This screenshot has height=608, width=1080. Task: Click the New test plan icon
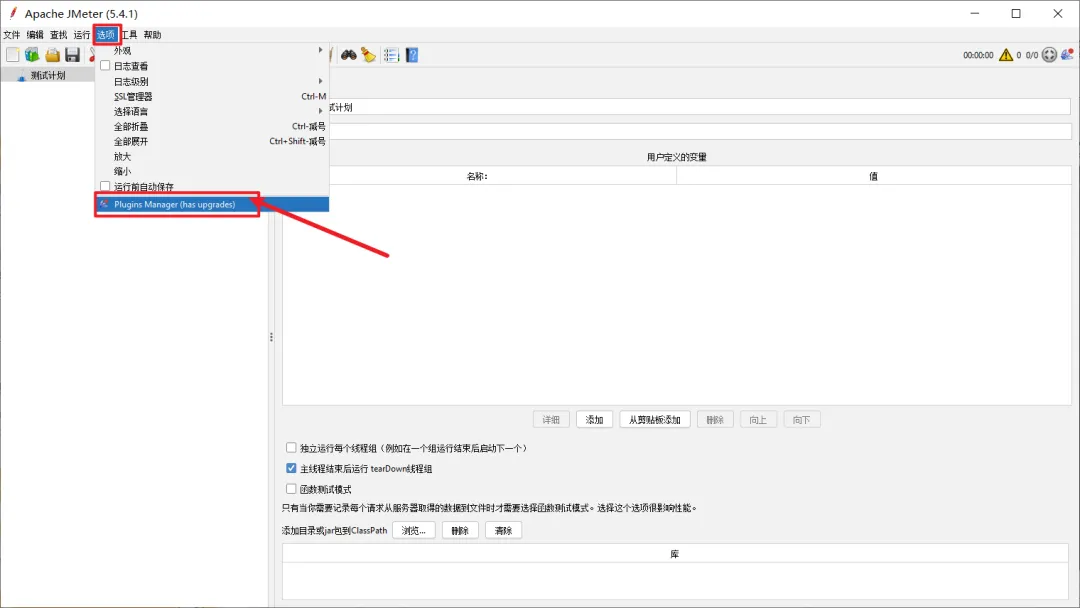(12, 55)
